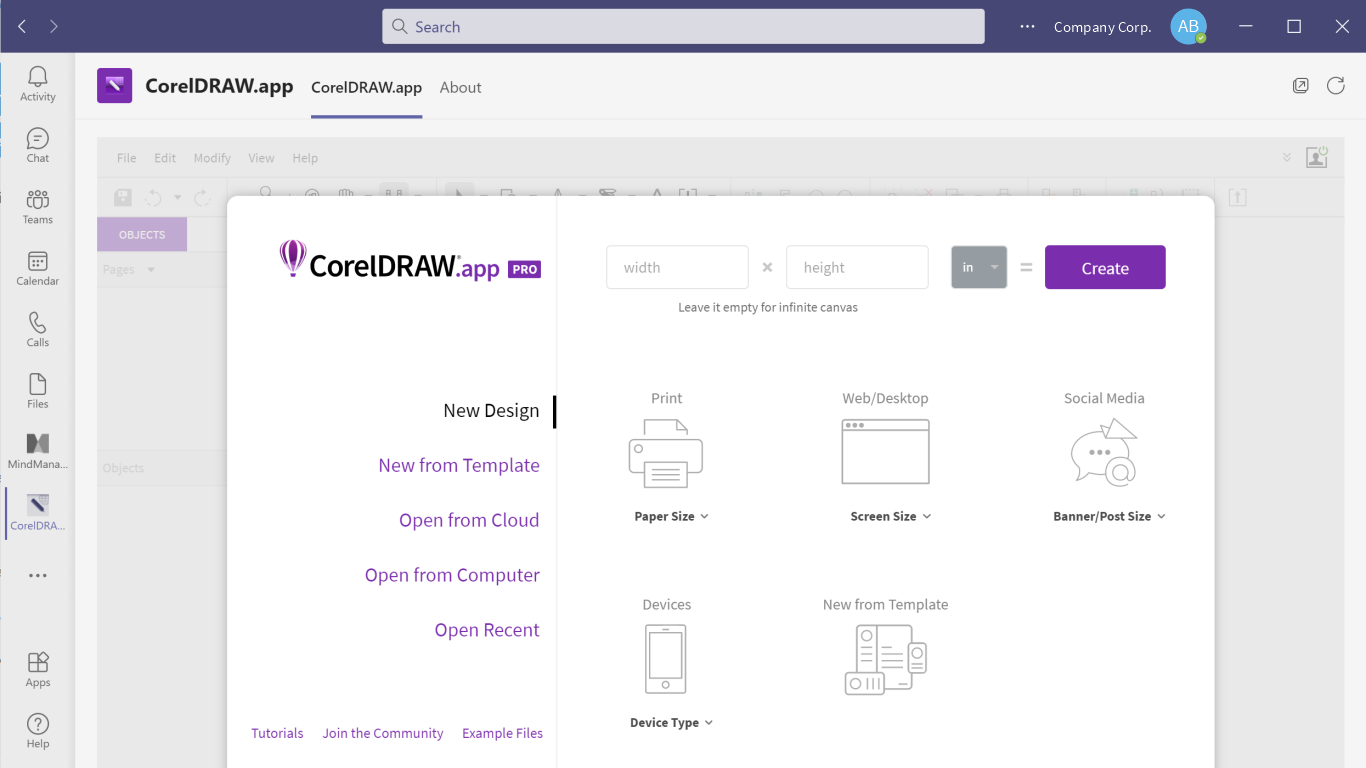The image size is (1366, 768).
Task: Click the Social Media category label
Action: 1104,398
